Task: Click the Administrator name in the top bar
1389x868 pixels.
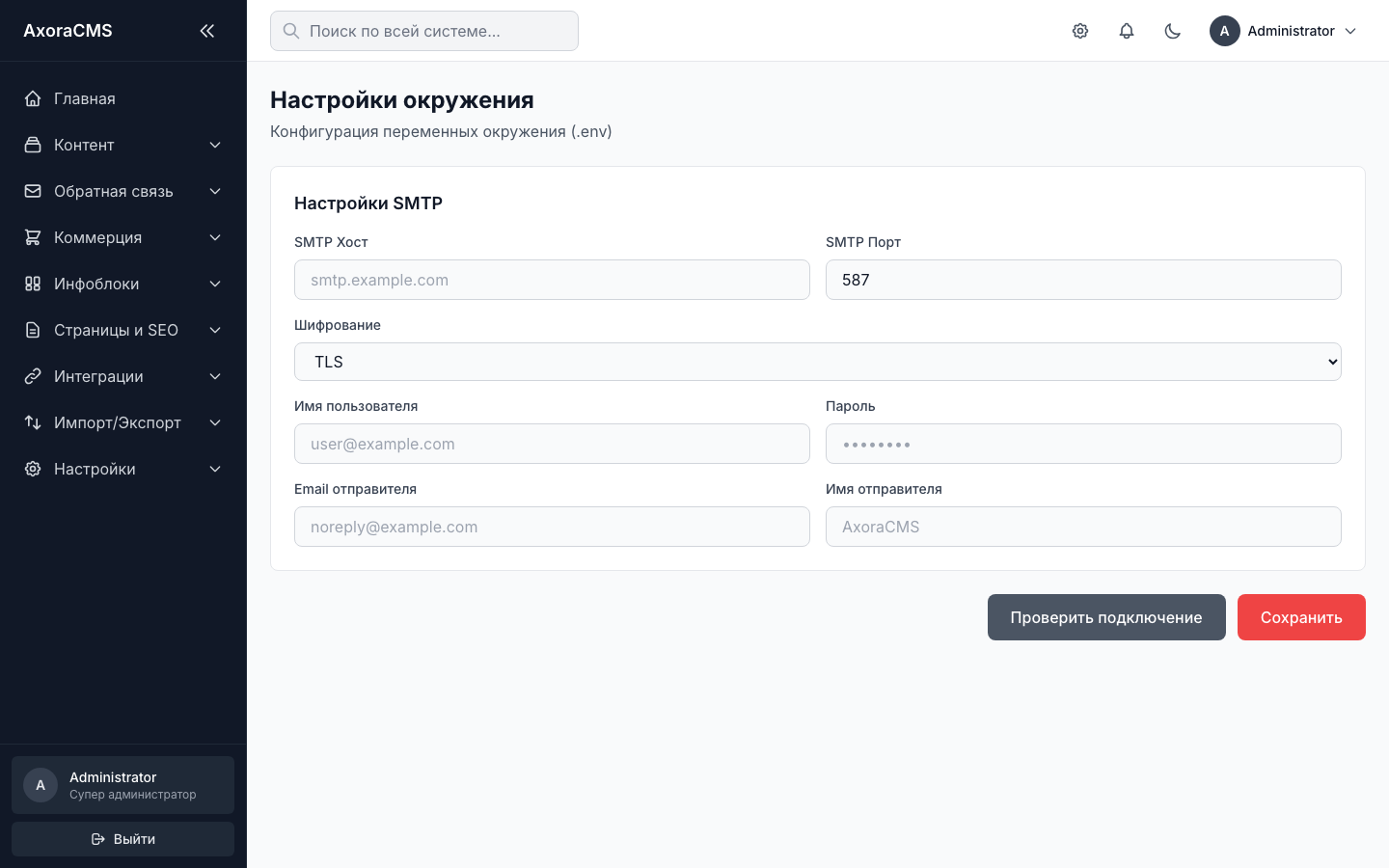Action: pyautogui.click(x=1291, y=31)
